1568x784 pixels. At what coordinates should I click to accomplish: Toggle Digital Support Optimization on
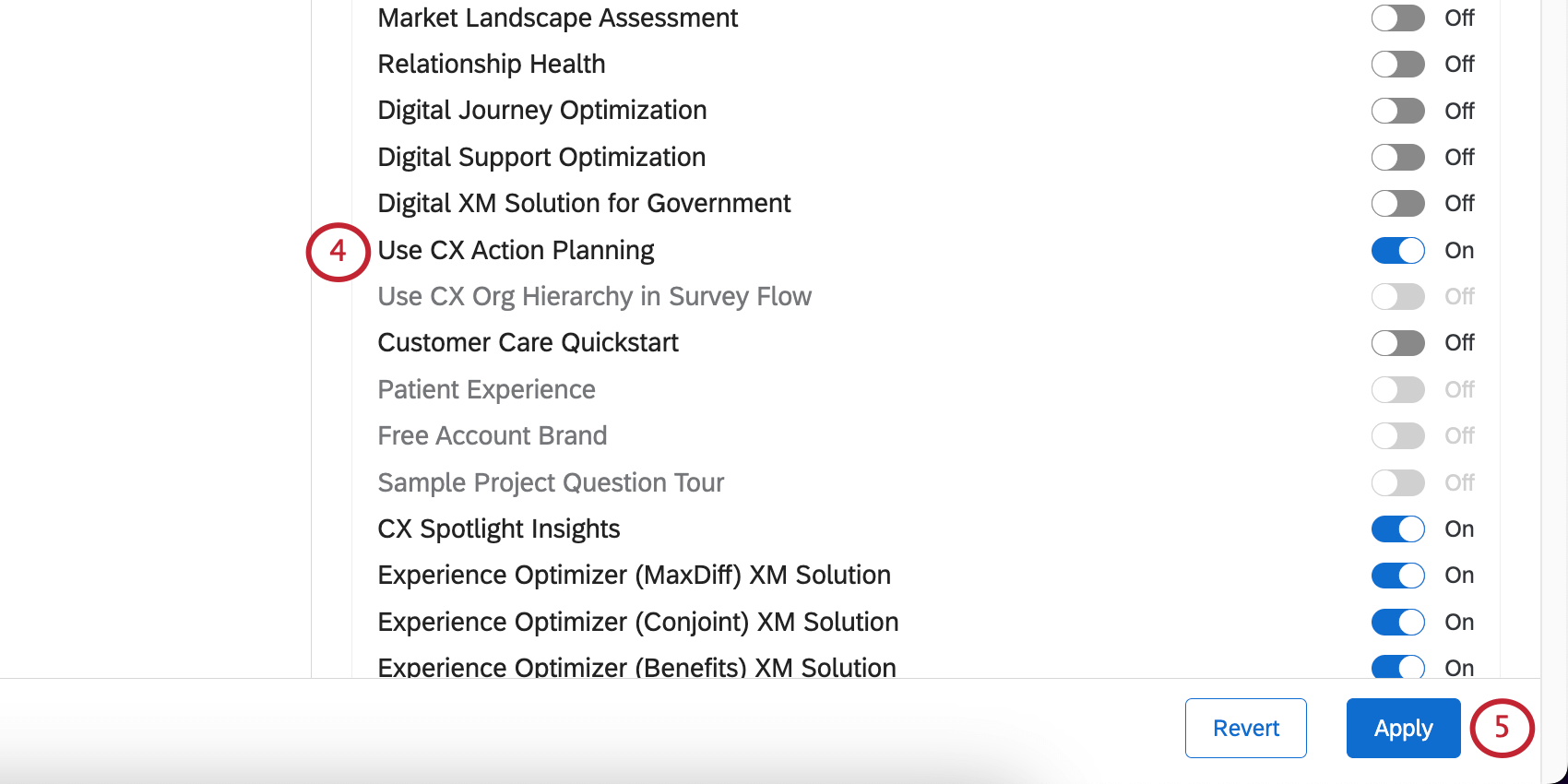(1397, 157)
